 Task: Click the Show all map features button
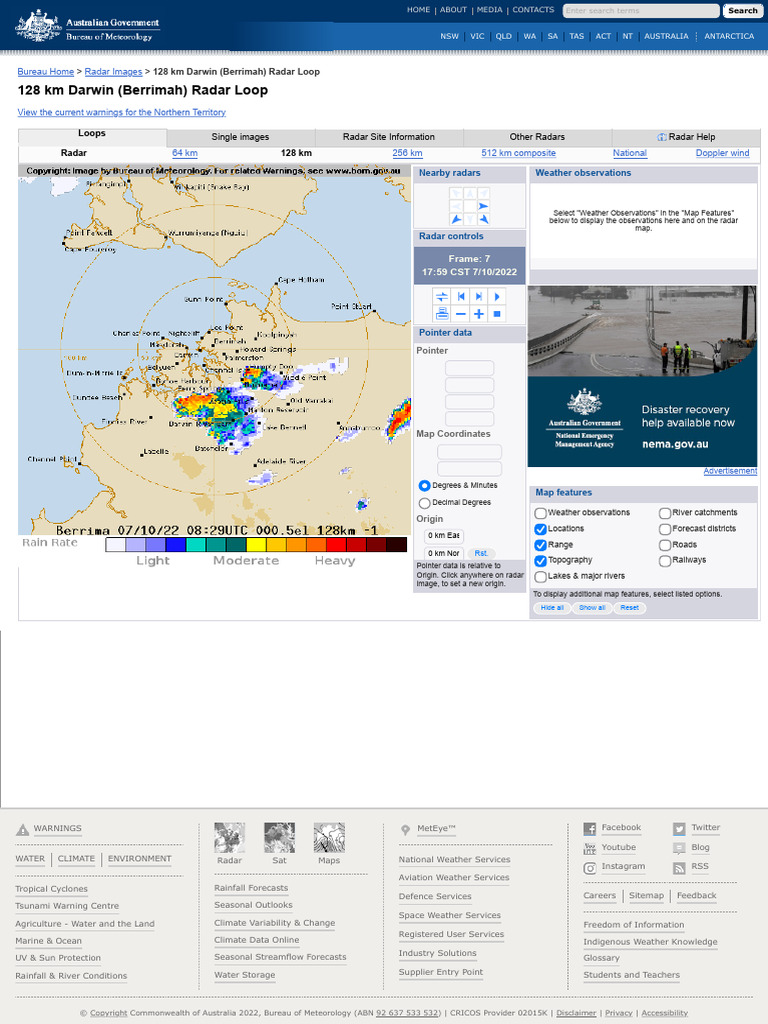(x=592, y=608)
